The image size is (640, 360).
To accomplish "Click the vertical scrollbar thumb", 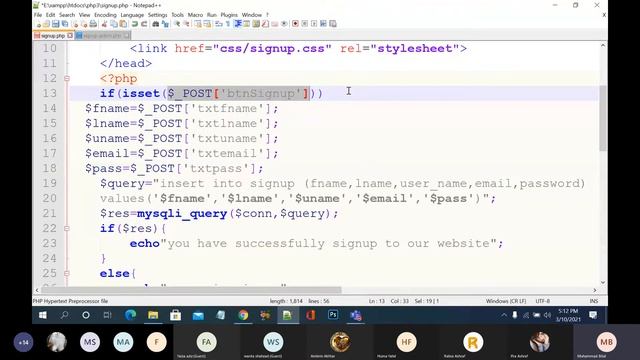I will [x=603, y=118].
